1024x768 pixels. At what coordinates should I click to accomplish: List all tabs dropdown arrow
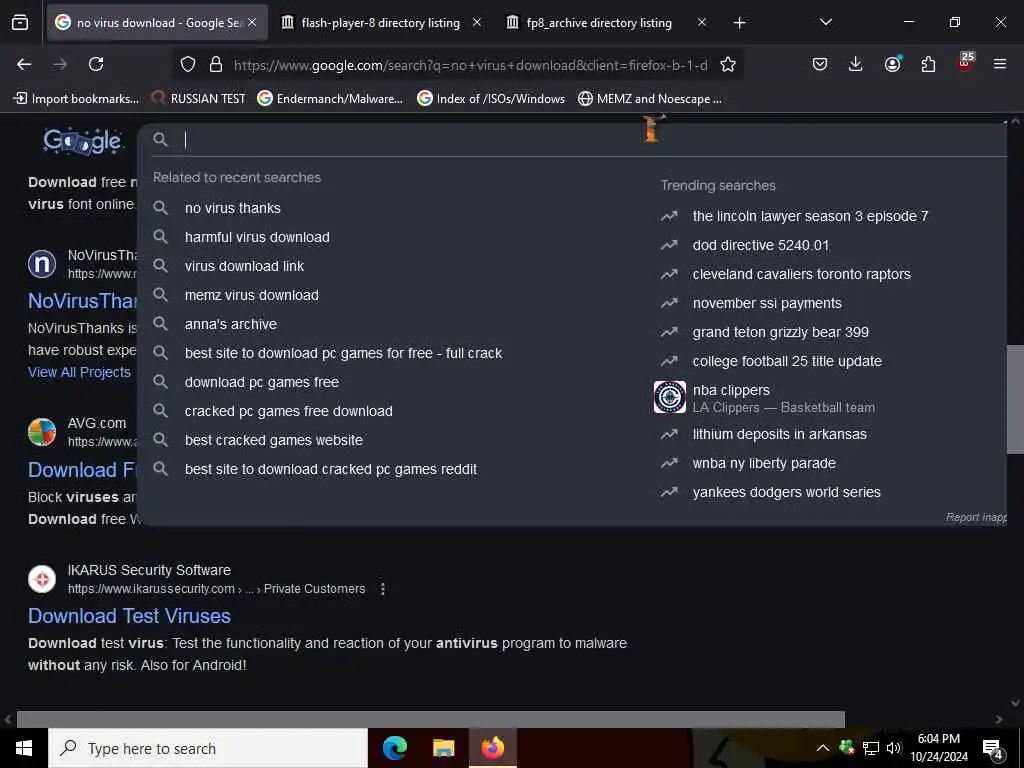click(825, 22)
